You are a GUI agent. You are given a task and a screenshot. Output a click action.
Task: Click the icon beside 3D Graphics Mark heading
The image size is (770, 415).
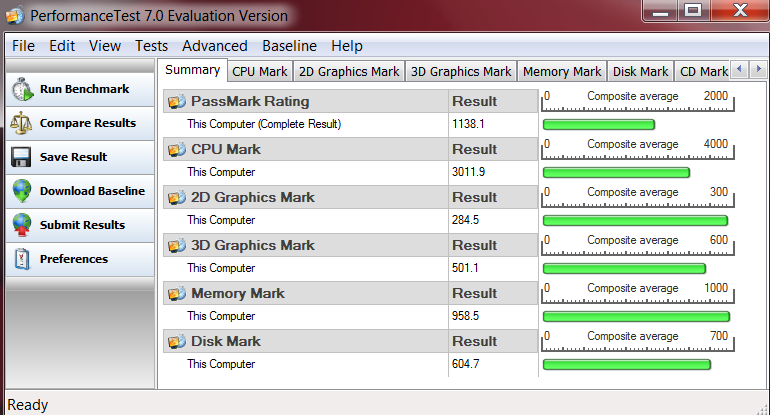coord(177,245)
